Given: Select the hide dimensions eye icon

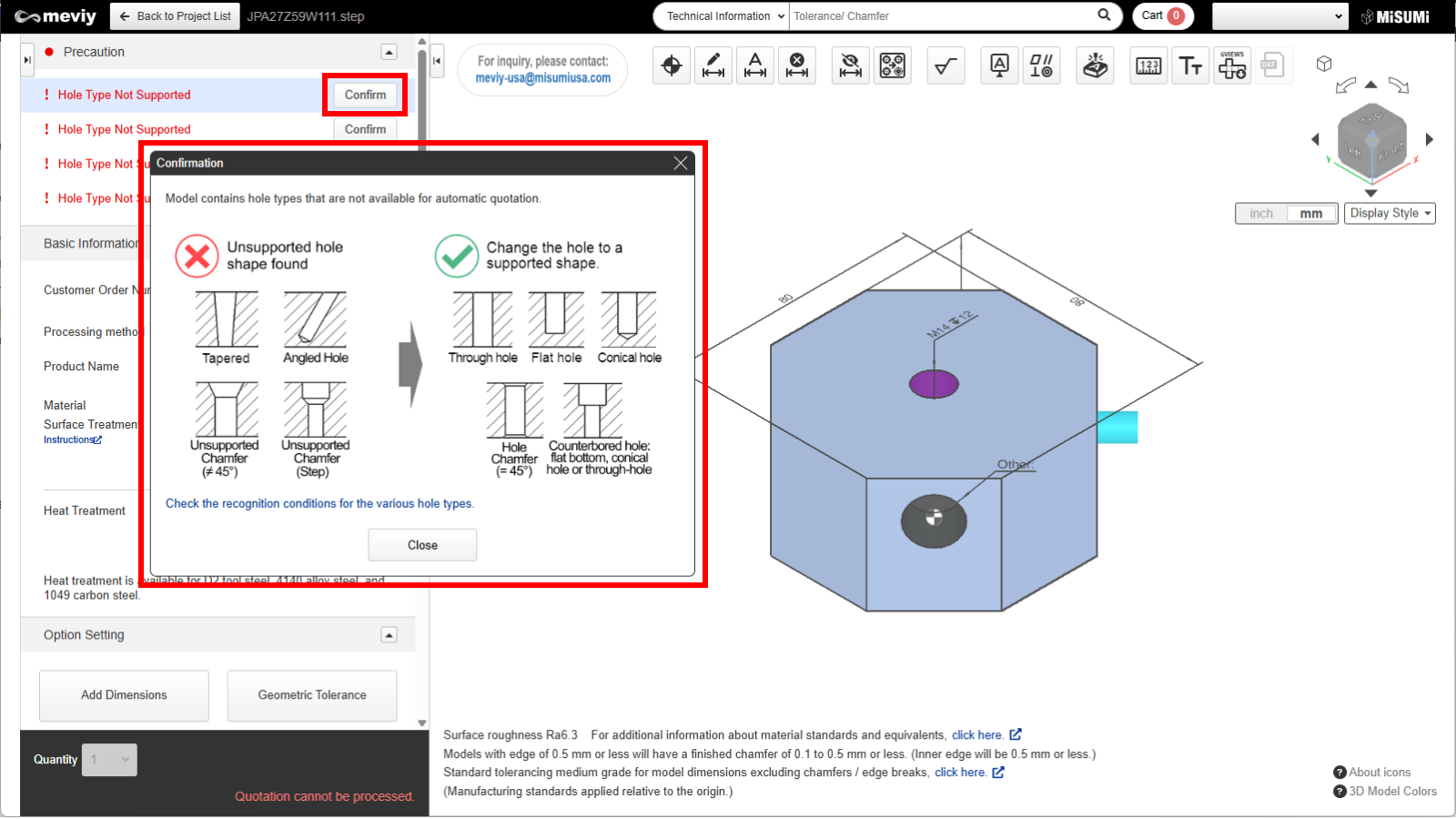Looking at the screenshot, I should pyautogui.click(x=850, y=66).
